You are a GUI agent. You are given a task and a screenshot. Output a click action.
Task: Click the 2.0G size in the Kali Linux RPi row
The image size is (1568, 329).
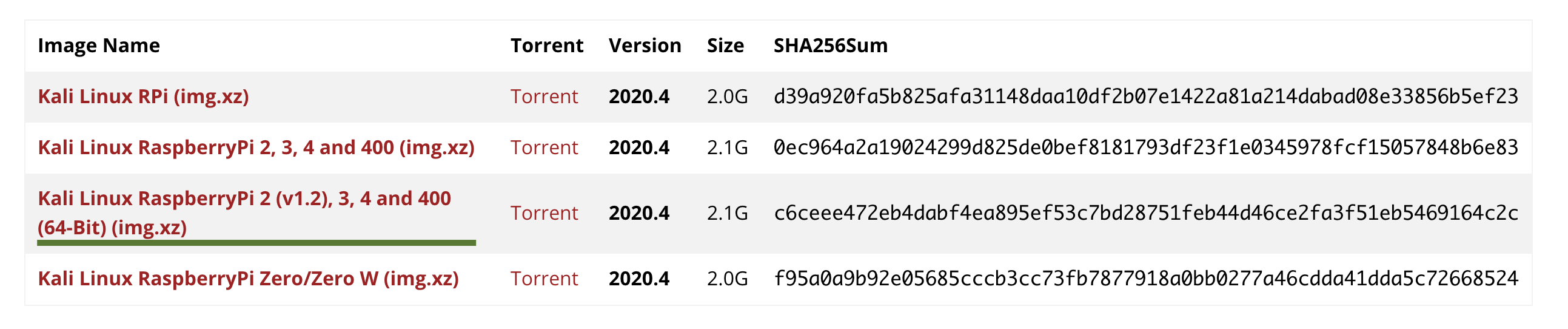(727, 97)
